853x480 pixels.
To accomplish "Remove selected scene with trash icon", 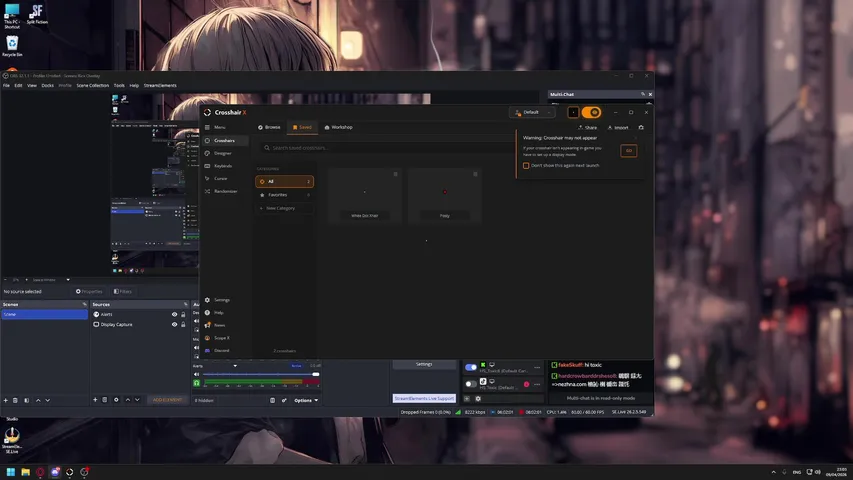I will pos(15,400).
